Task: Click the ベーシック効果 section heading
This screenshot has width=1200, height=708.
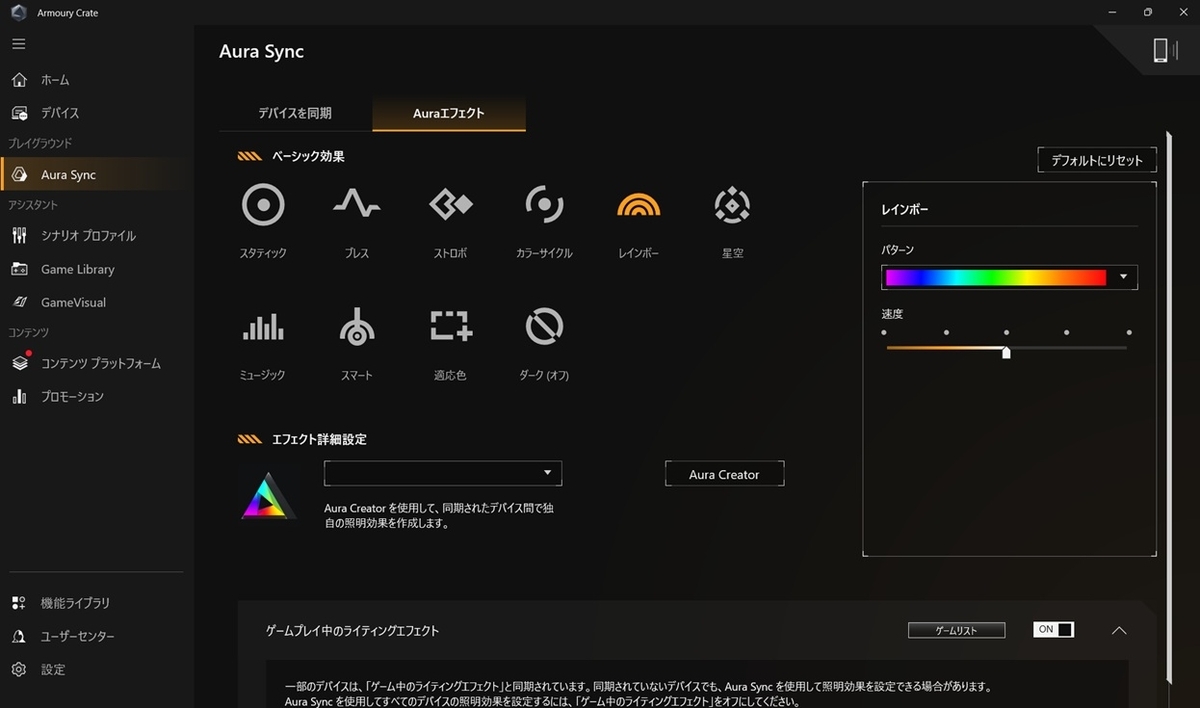Action: click(309, 157)
